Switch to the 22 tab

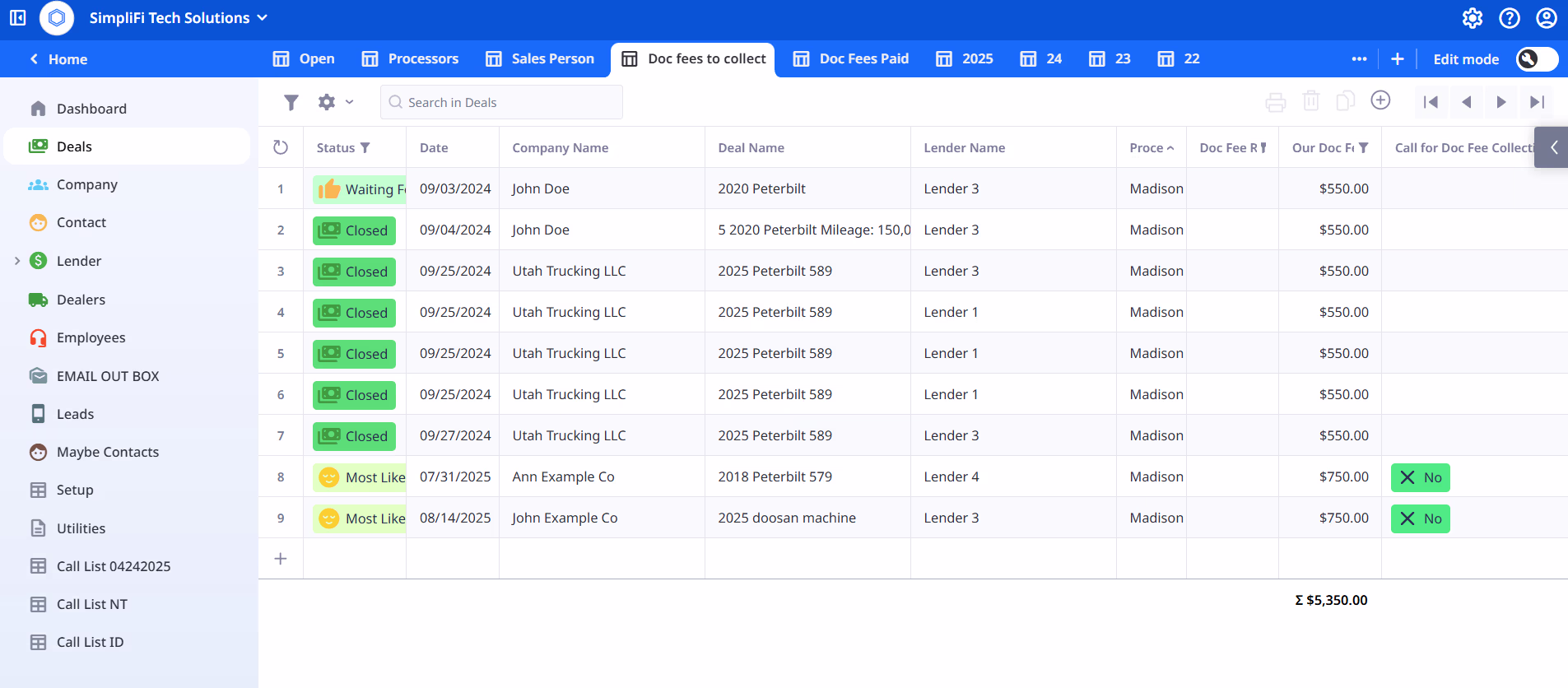pyautogui.click(x=1179, y=58)
